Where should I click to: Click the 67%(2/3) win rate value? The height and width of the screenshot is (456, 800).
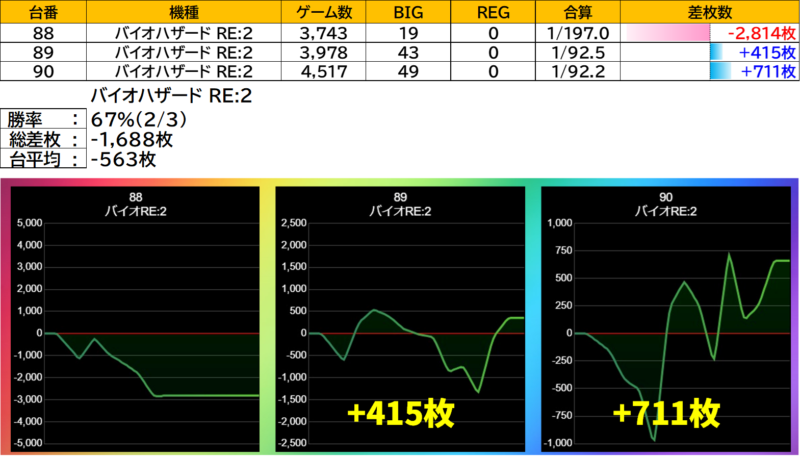[139, 120]
